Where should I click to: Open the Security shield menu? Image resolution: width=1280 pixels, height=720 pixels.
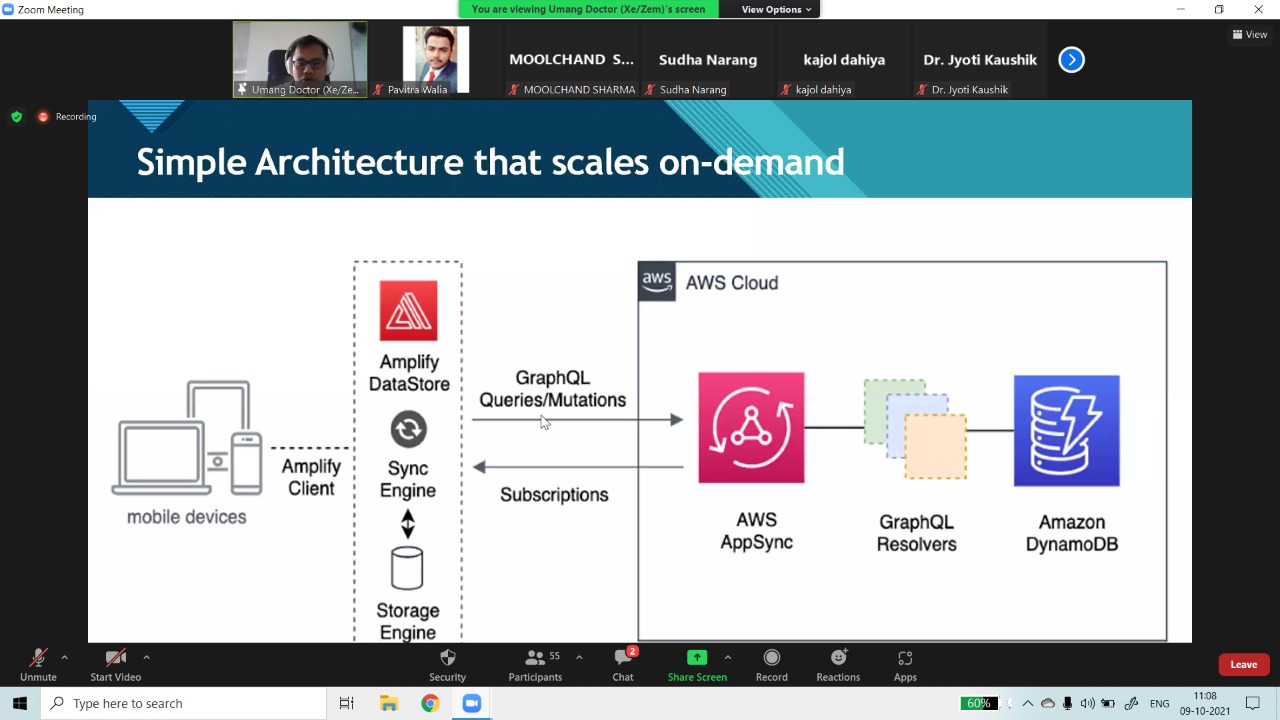click(447, 664)
